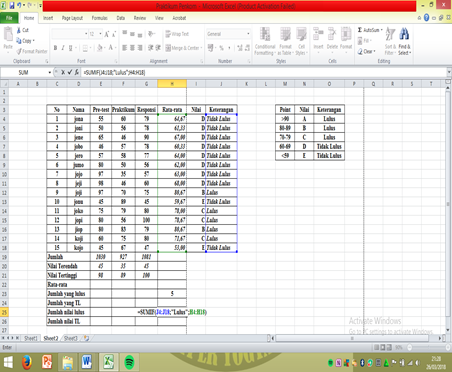Open the text Orientation tool
Screen dimensions: 452x372
(x=151, y=34)
